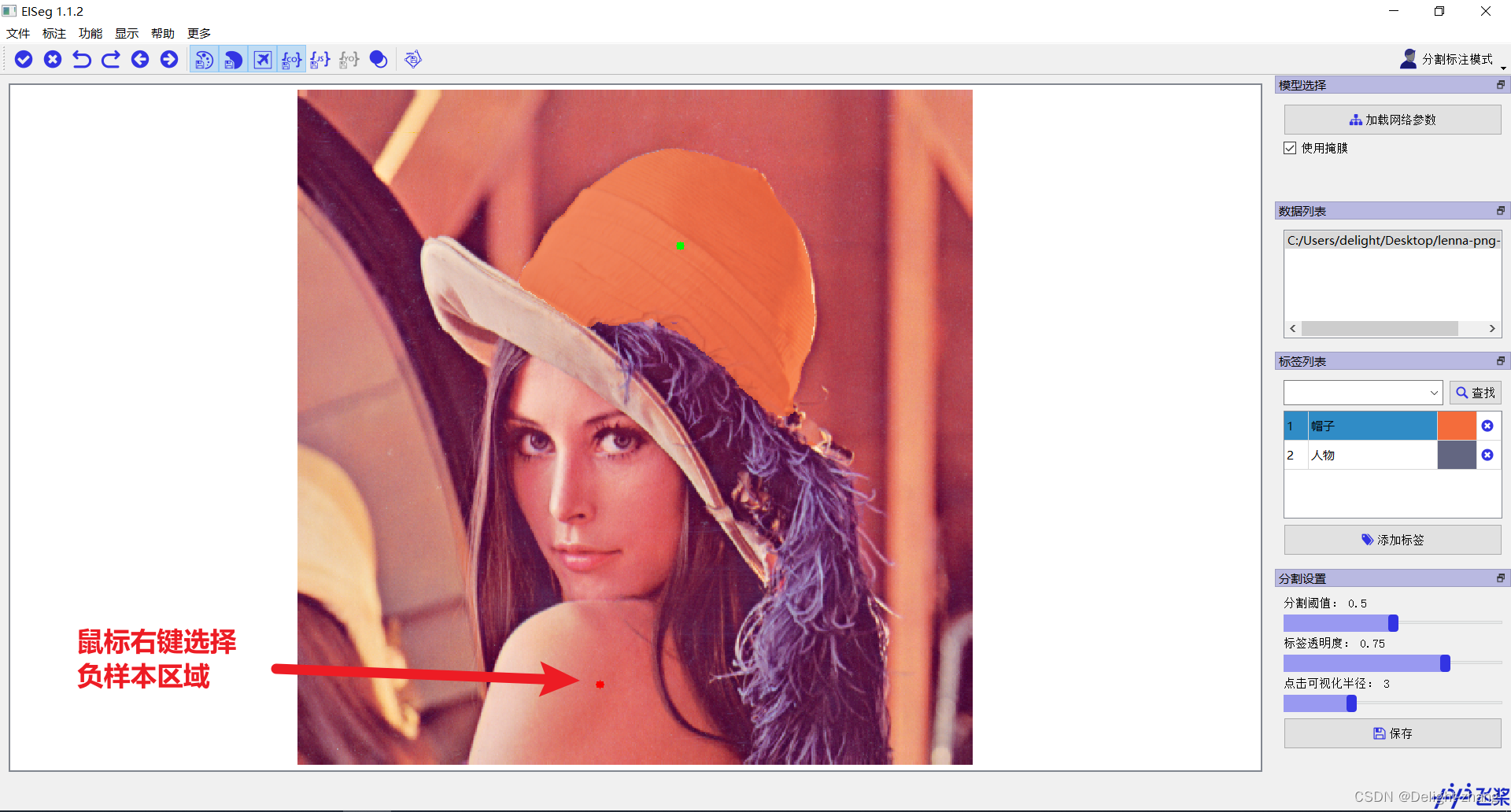Delete the 人物 label

point(1487,455)
